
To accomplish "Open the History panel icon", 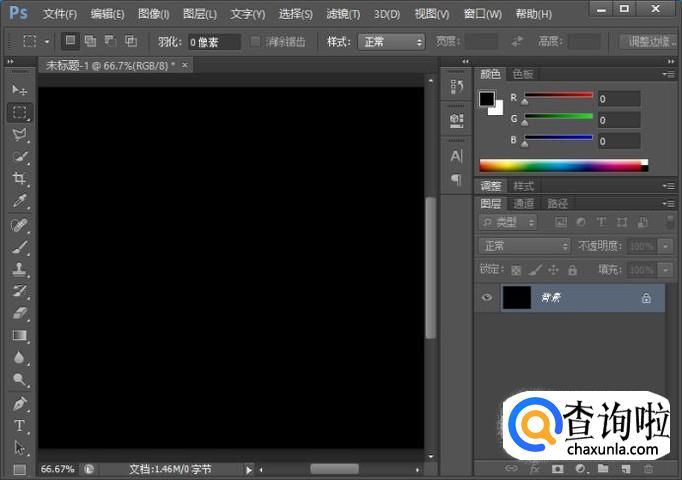I will pos(456,88).
